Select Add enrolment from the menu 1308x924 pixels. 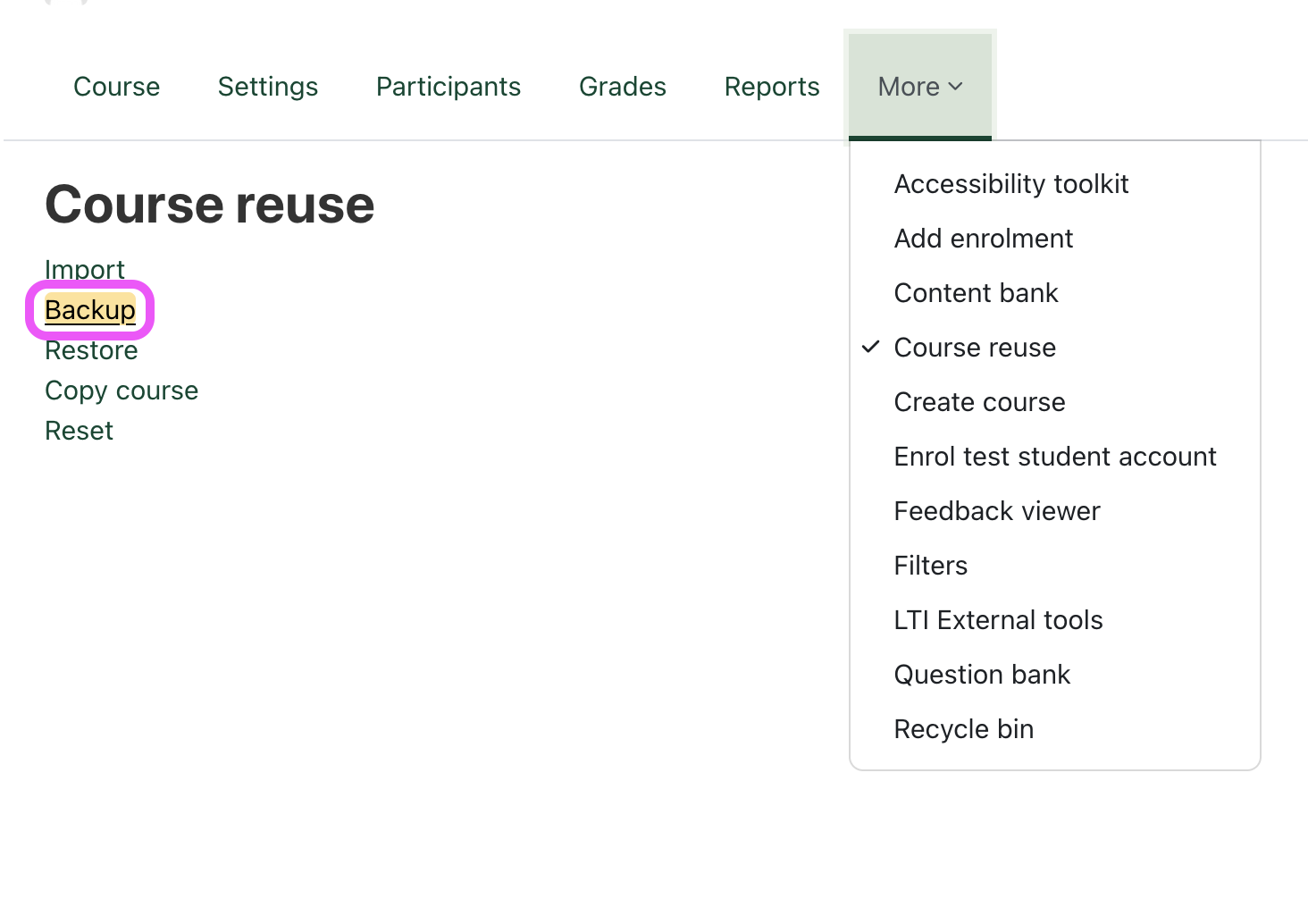983,239
